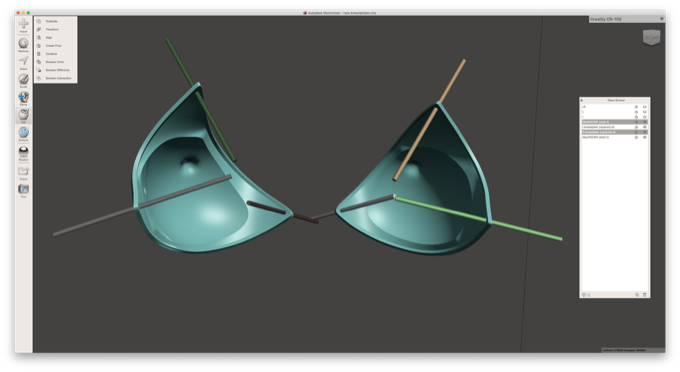This screenshot has height=372, width=680.
Task: Toggle visibility eye for Mesh001468 (copy 4)
Action: tap(645, 122)
